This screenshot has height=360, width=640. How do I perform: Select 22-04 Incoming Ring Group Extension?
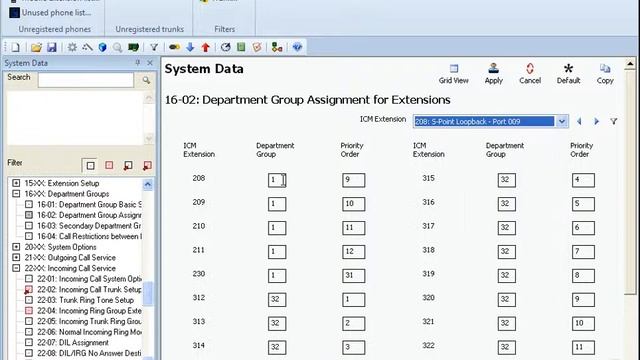[89, 310]
